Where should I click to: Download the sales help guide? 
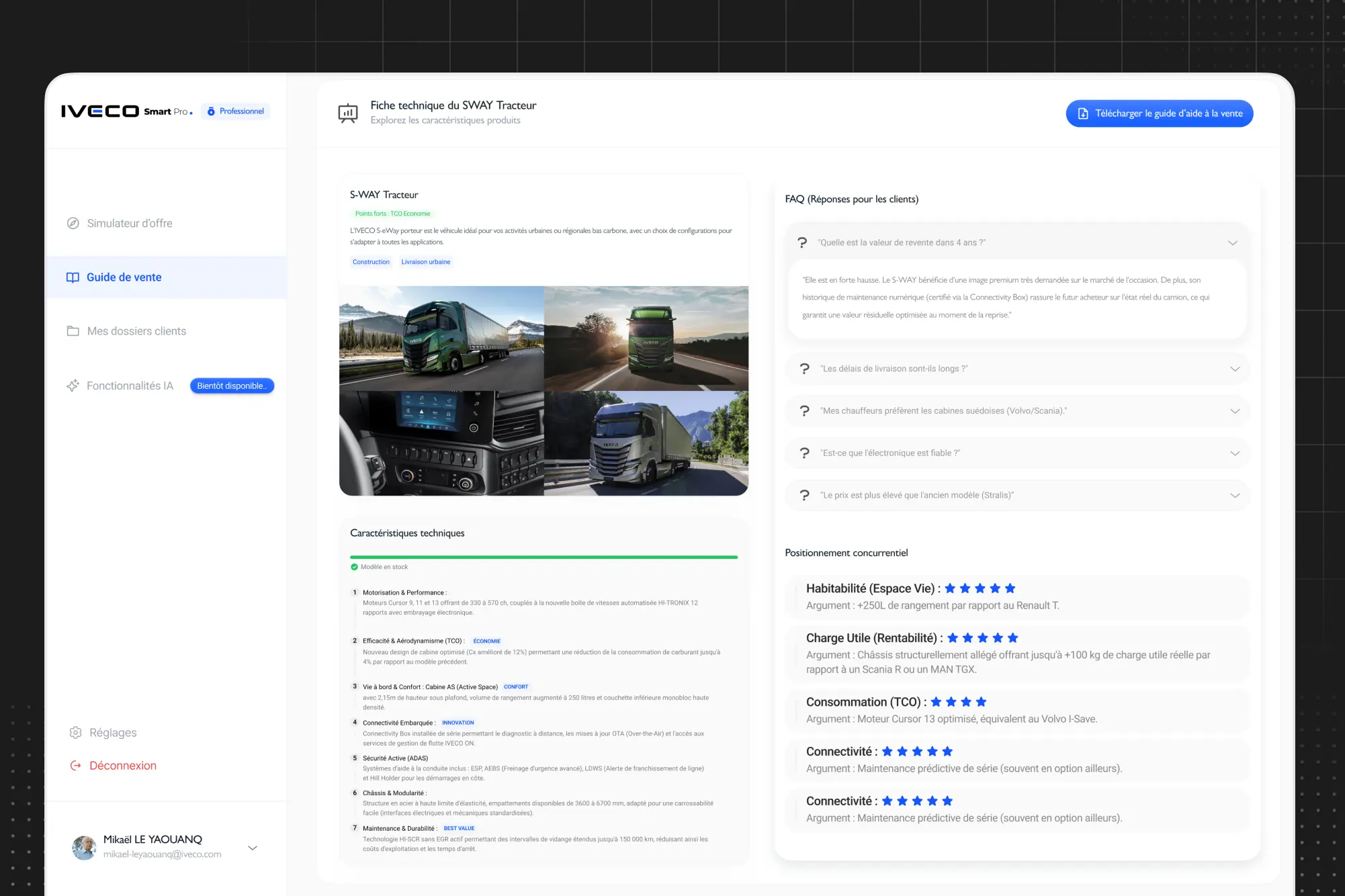1159,114
